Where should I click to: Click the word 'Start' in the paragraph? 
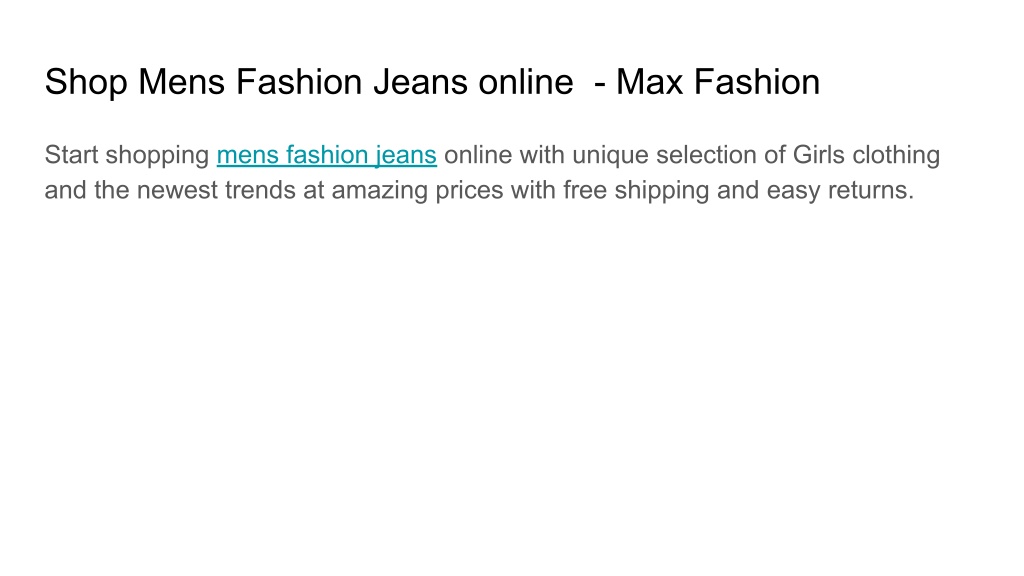(71, 155)
